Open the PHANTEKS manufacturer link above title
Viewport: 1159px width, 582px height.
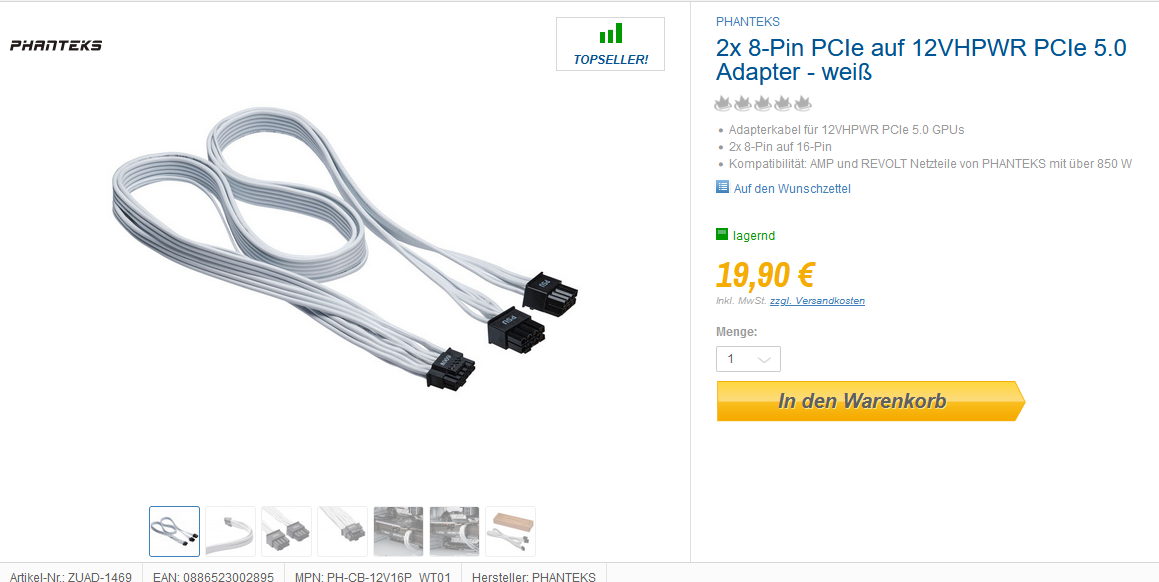coord(747,21)
